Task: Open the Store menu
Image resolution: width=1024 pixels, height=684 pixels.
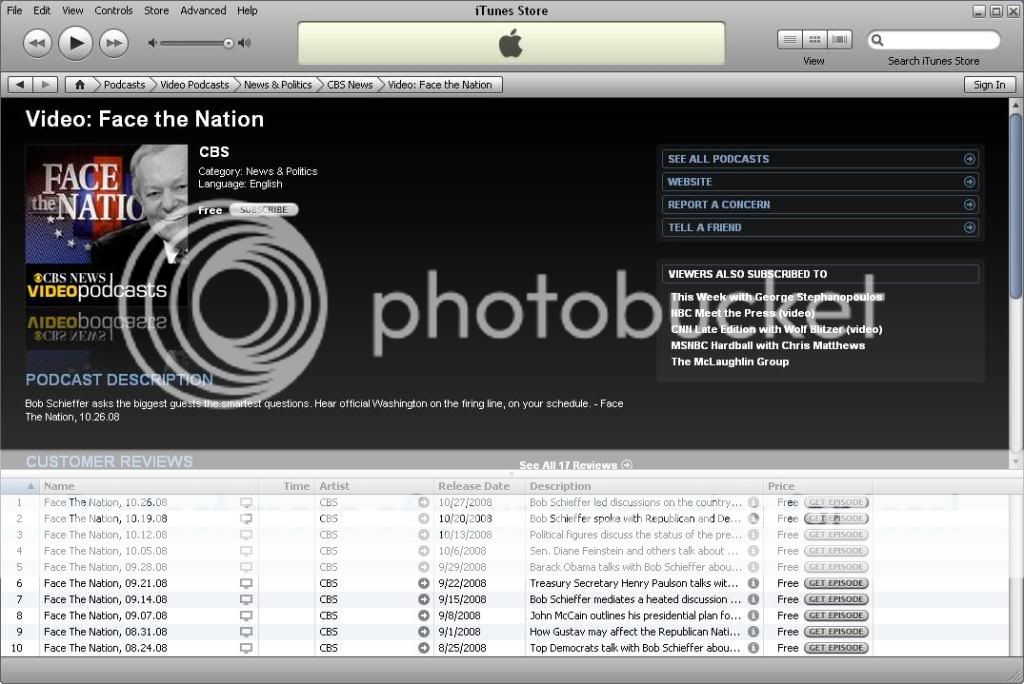Action: (156, 10)
